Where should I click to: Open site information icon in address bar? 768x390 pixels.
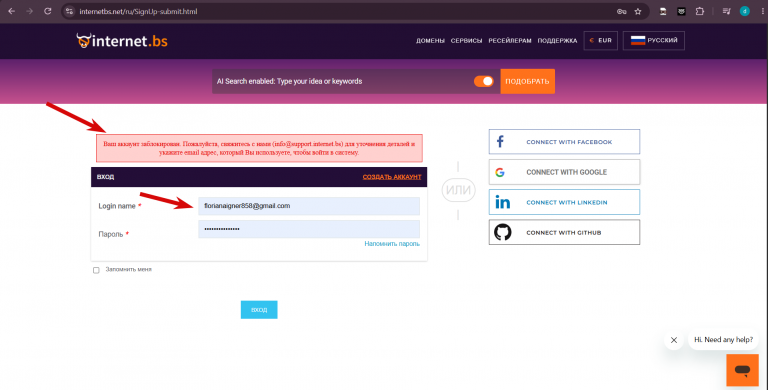point(69,11)
